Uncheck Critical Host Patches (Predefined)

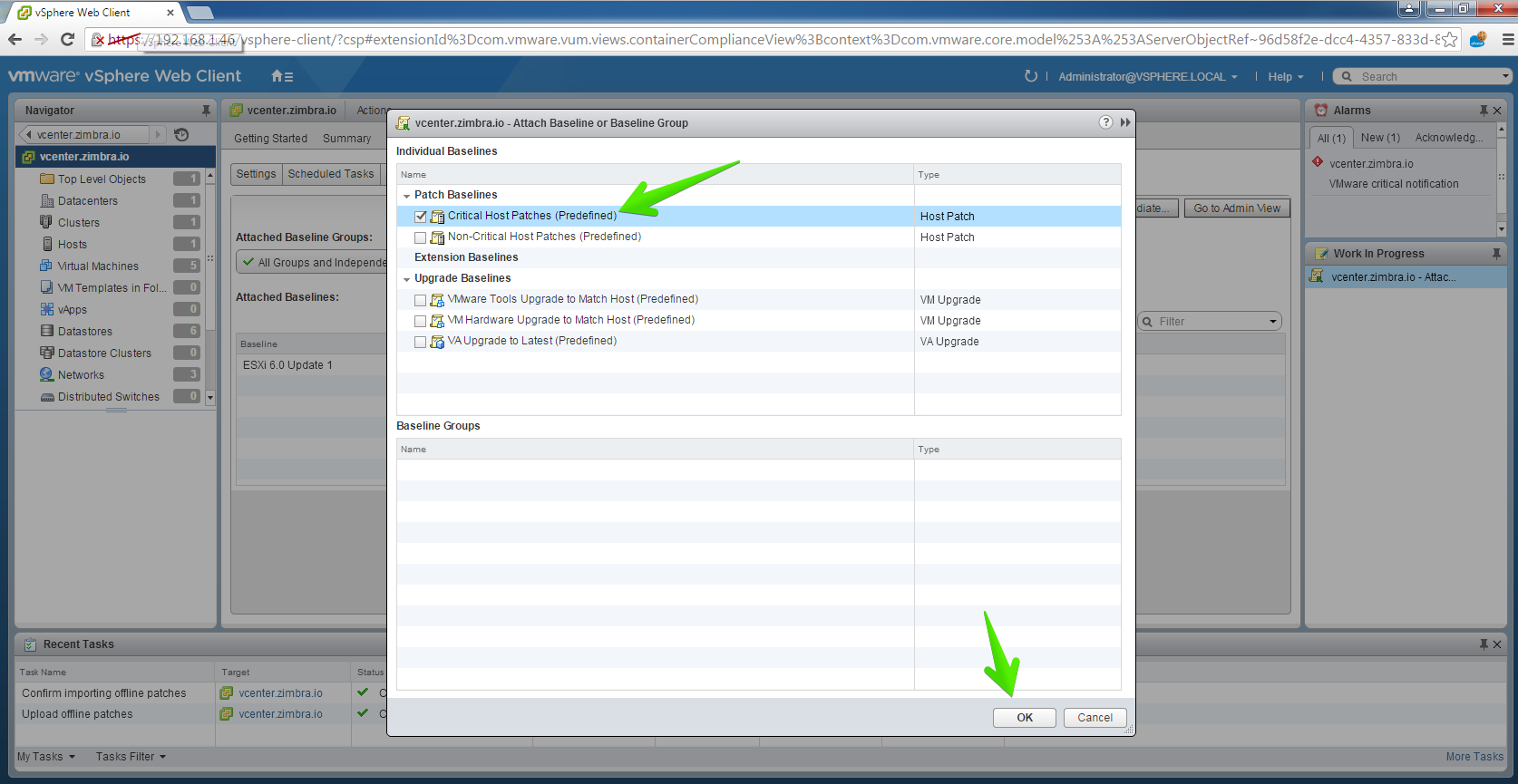[420, 217]
